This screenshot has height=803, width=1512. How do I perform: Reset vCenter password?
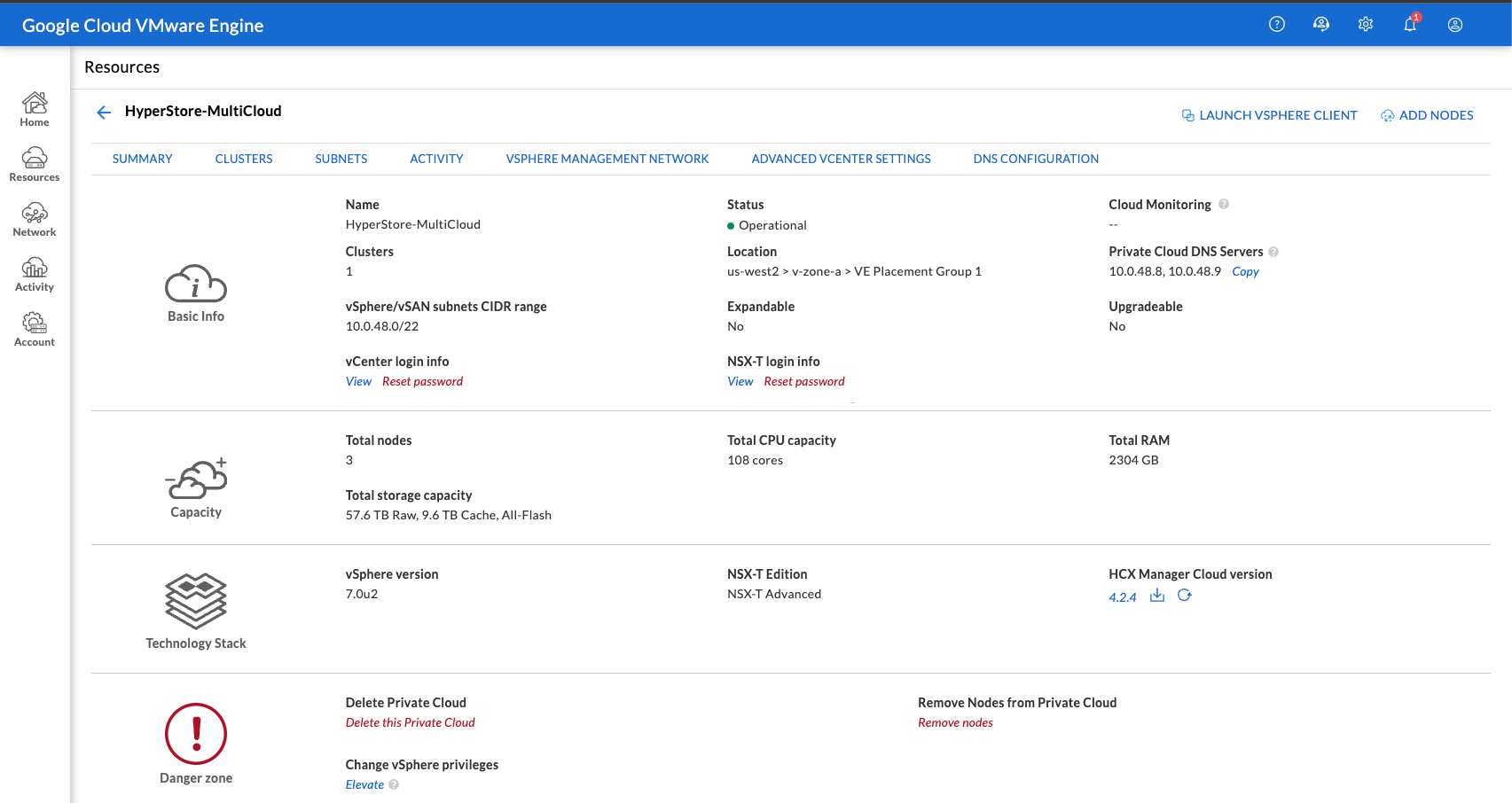pyautogui.click(x=422, y=381)
